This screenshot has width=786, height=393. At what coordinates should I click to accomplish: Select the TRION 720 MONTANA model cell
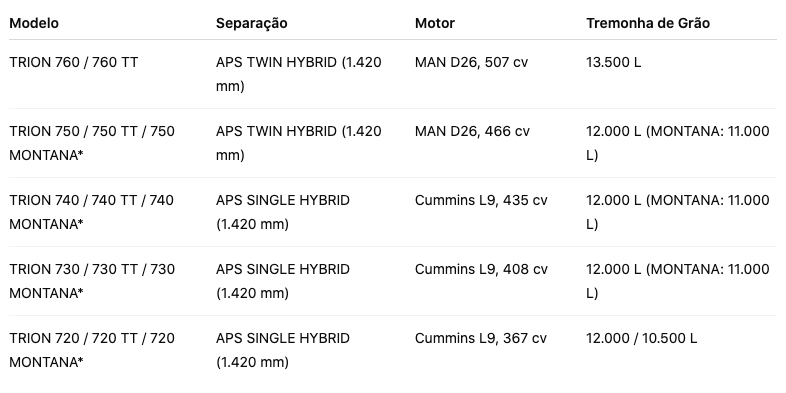pos(92,350)
